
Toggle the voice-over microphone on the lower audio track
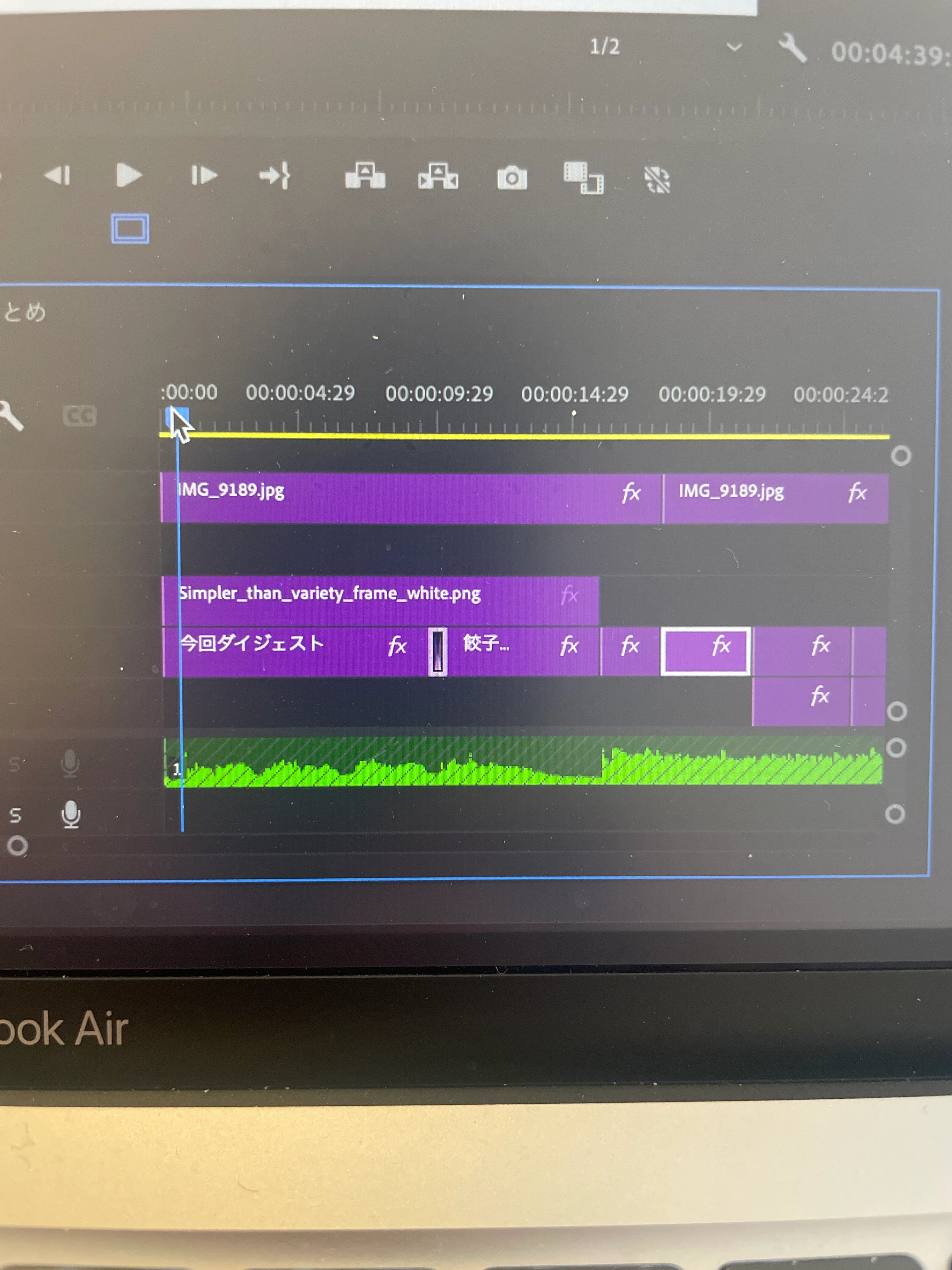pos(71,814)
